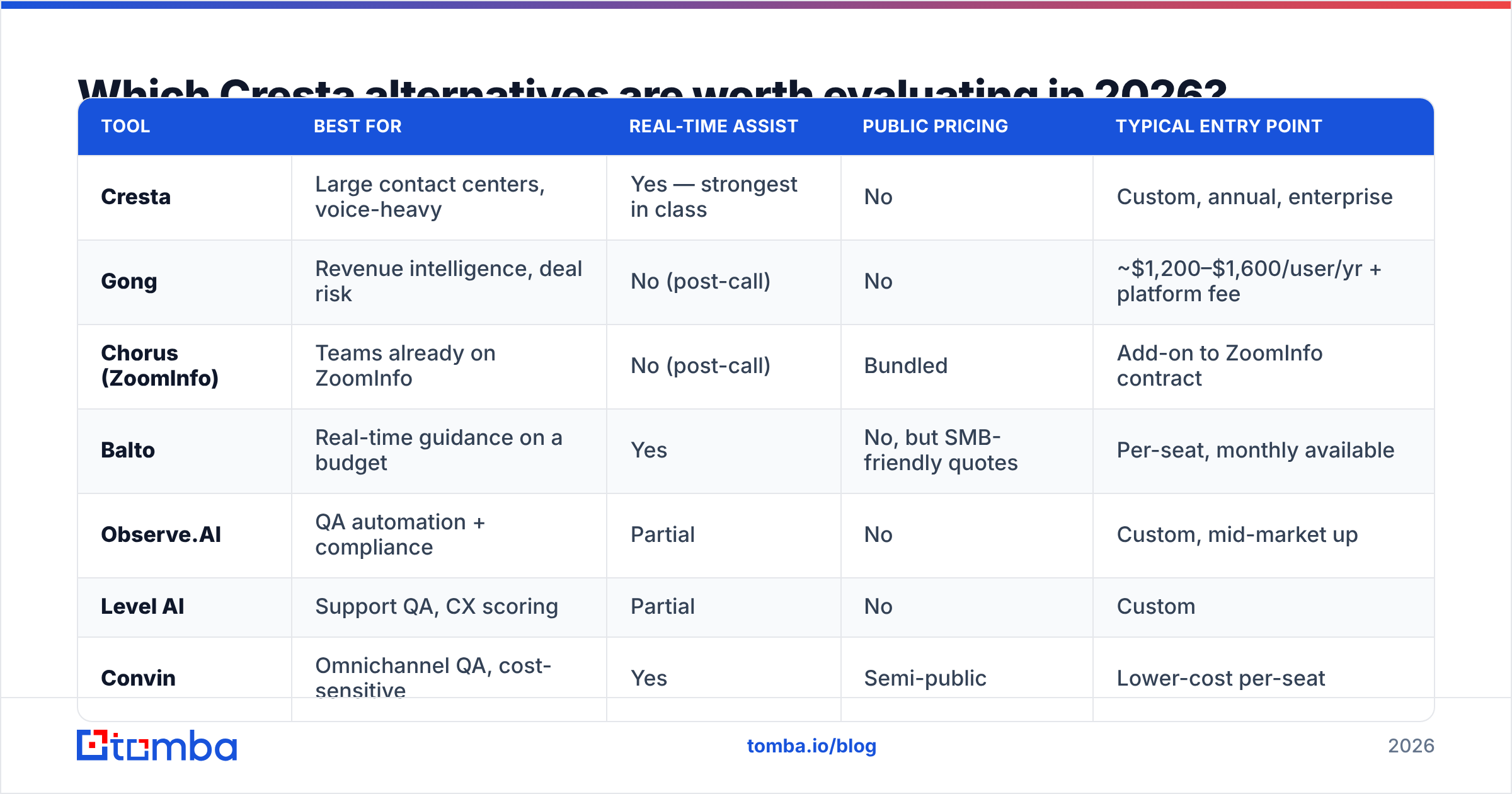Open the tomba.io/blog link
Screen dimensions: 1512x794
(811, 746)
